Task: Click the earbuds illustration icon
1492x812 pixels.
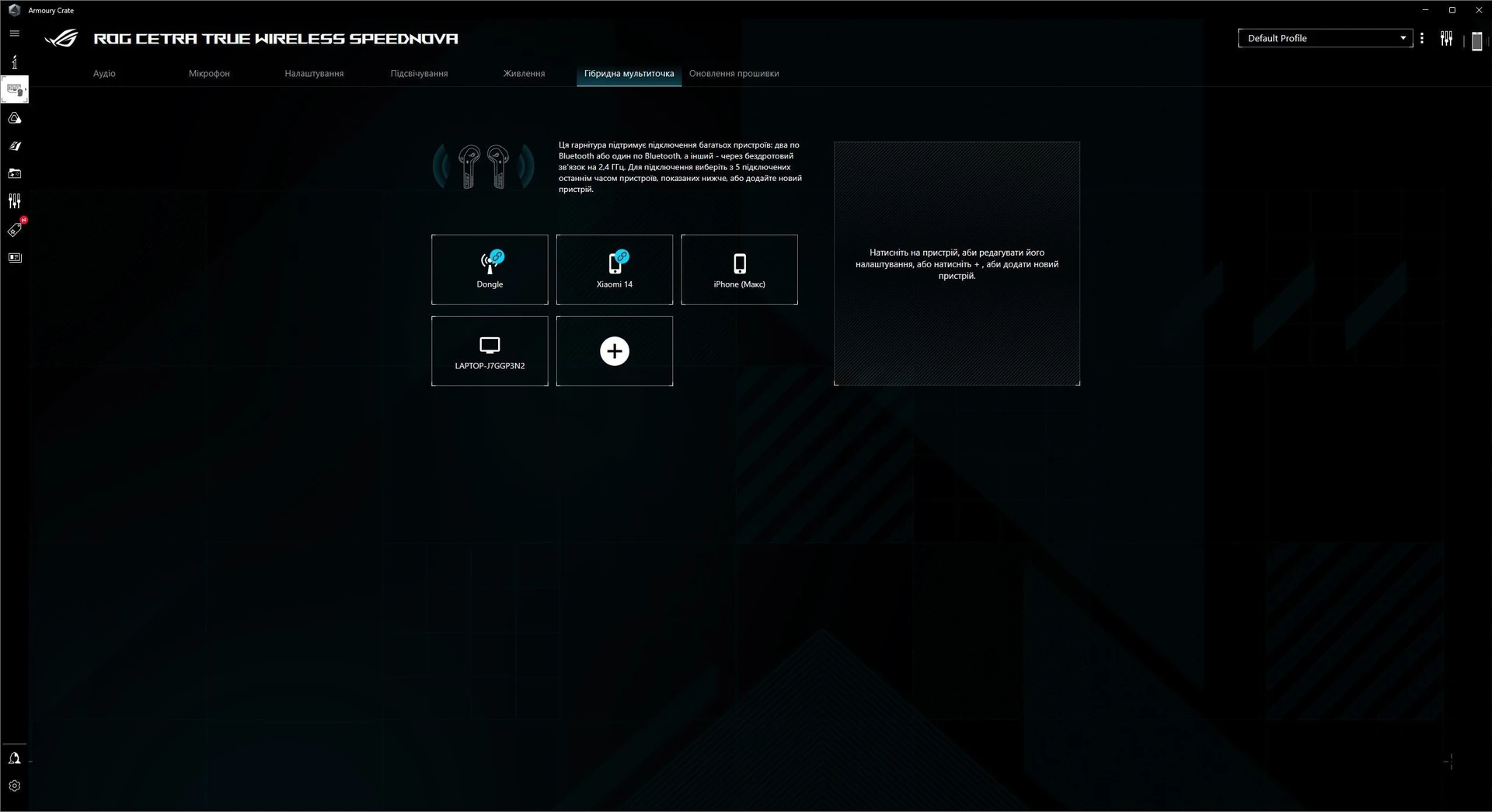Action: (483, 166)
